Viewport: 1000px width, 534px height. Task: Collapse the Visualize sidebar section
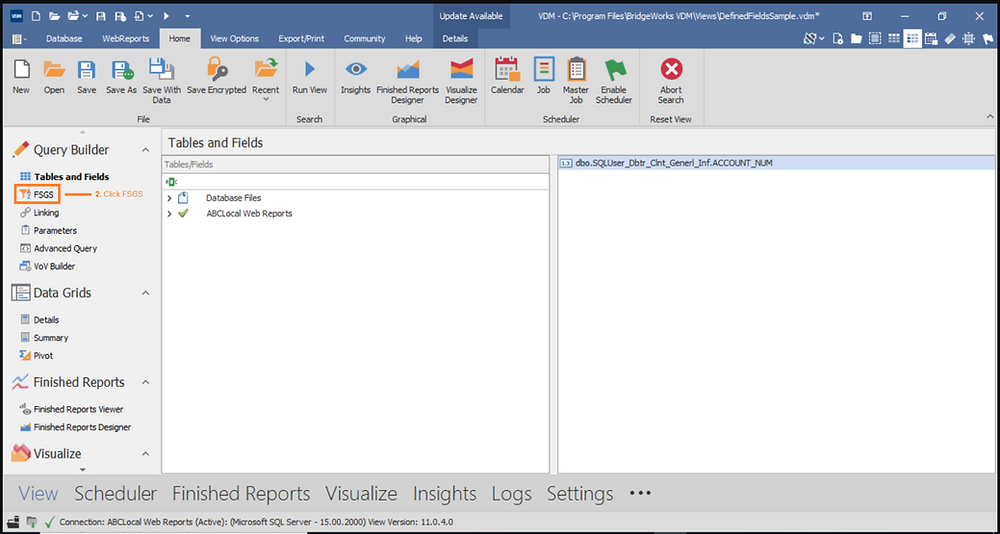[145, 454]
